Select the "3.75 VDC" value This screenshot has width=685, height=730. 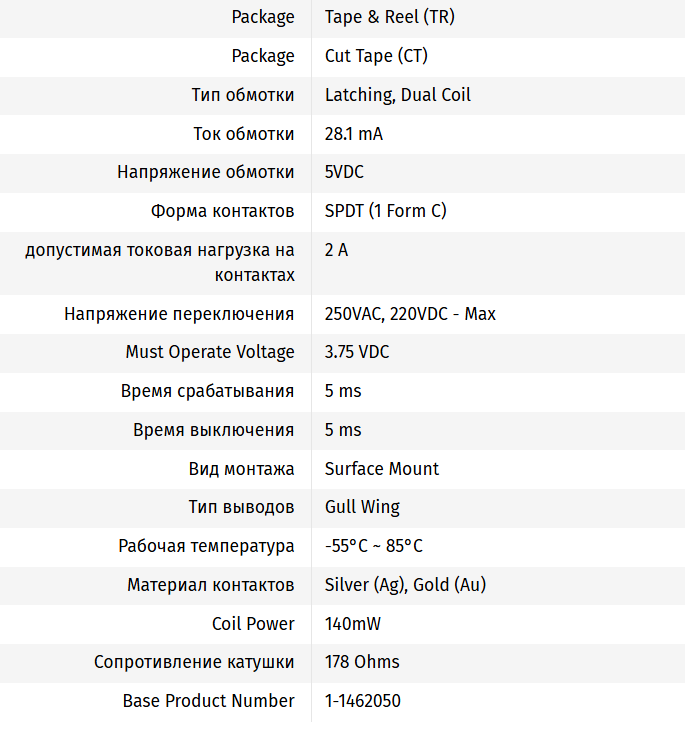click(x=357, y=352)
